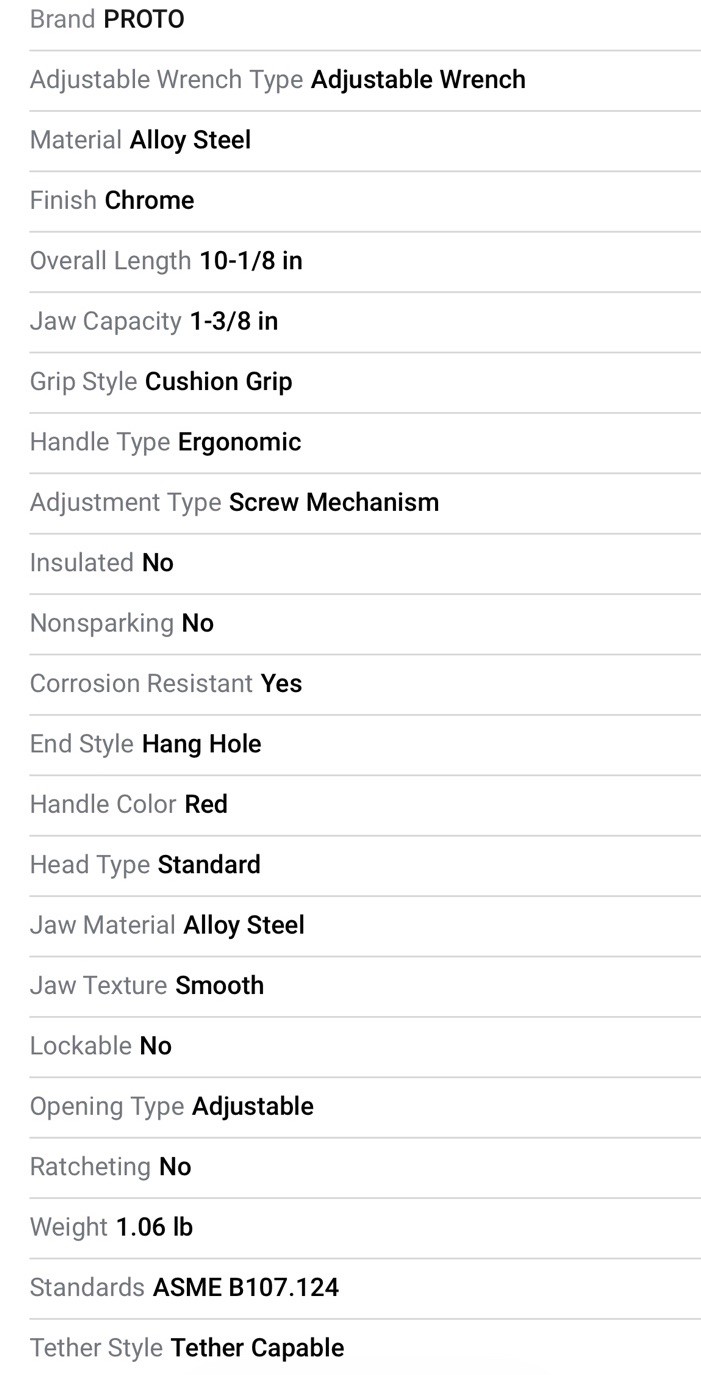Tap the Jaw Capacity 1-3/8 in value
This screenshot has height=1375, width=701.
[x=233, y=321]
